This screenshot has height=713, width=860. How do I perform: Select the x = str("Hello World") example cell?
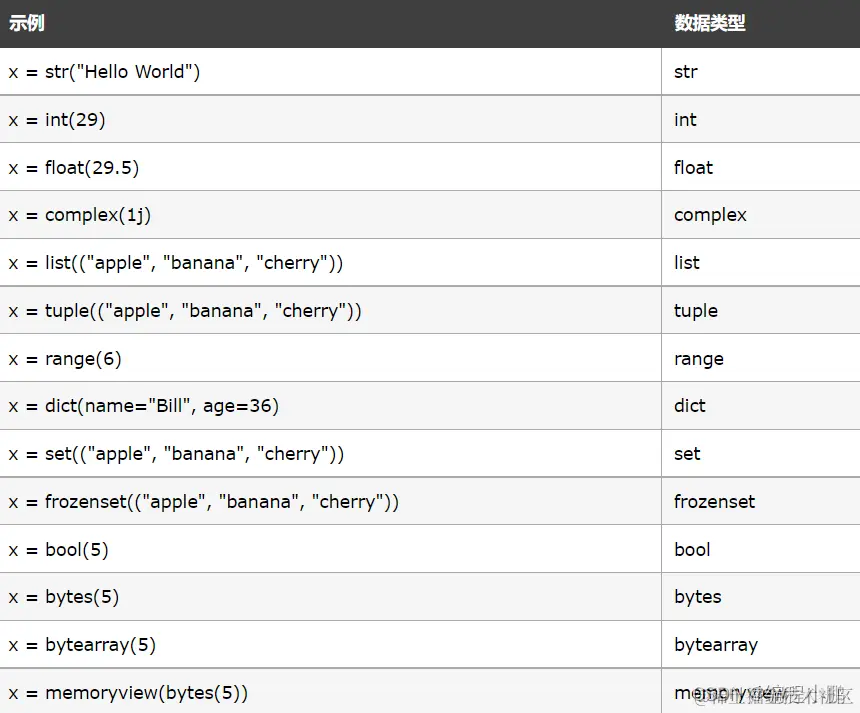point(104,72)
